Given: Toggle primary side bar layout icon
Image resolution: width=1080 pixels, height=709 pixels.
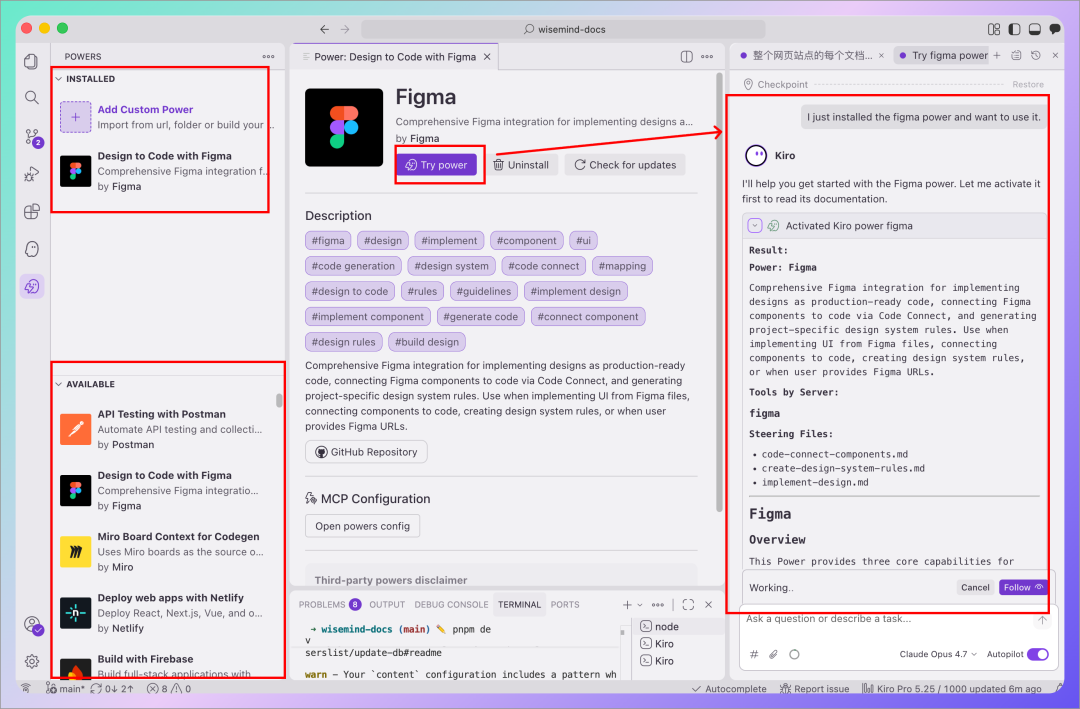Looking at the screenshot, I should pos(1014,29).
